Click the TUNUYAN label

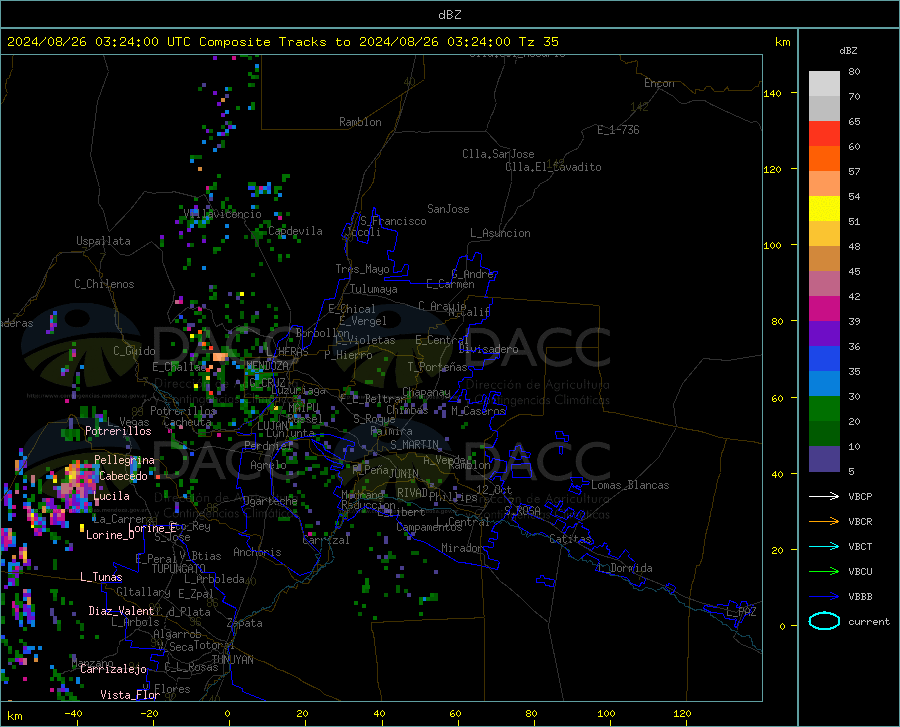tap(232, 660)
